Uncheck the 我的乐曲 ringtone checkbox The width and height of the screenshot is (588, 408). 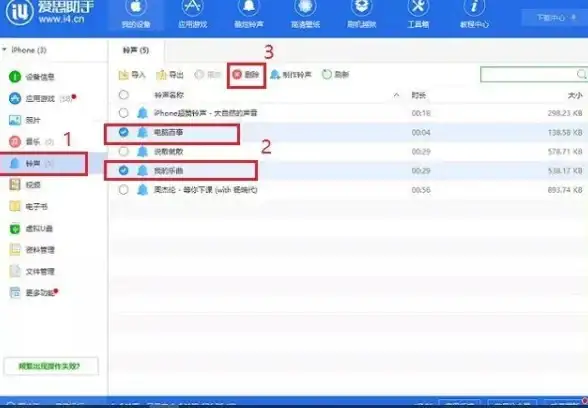coord(123,171)
